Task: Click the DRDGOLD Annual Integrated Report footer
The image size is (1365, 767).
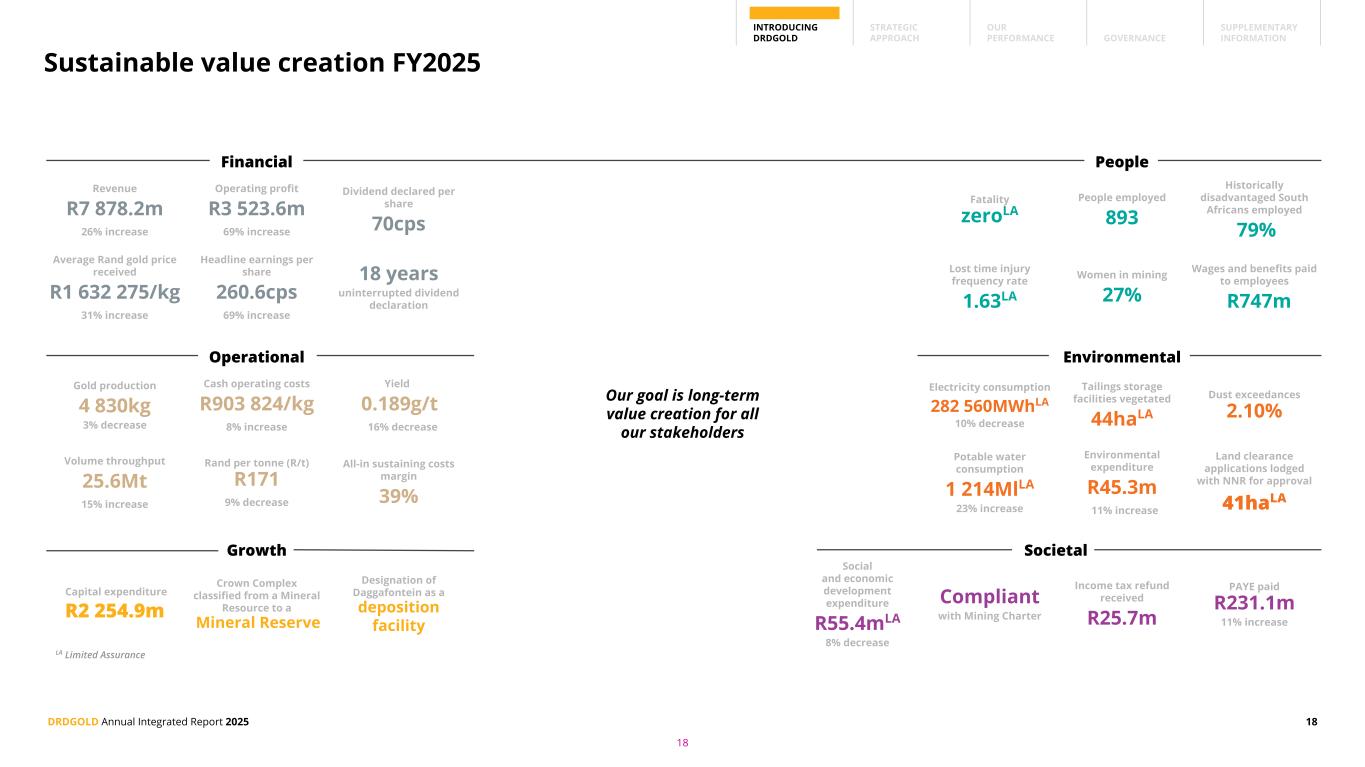Action: tap(146, 721)
